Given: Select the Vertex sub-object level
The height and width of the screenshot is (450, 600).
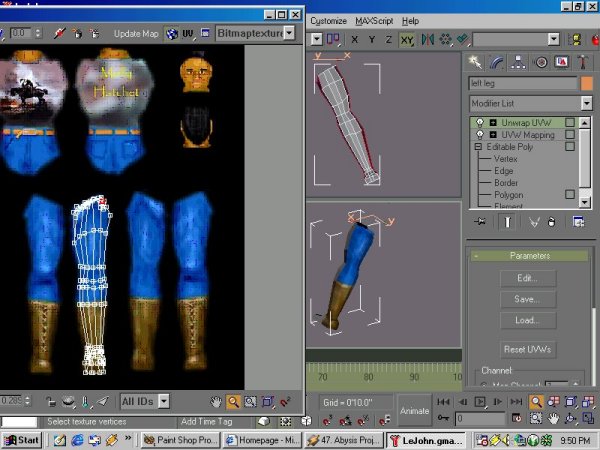Looking at the screenshot, I should [x=505, y=159].
